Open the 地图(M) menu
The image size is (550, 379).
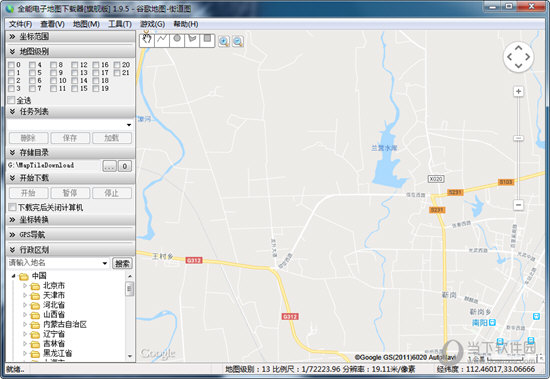click(x=86, y=24)
